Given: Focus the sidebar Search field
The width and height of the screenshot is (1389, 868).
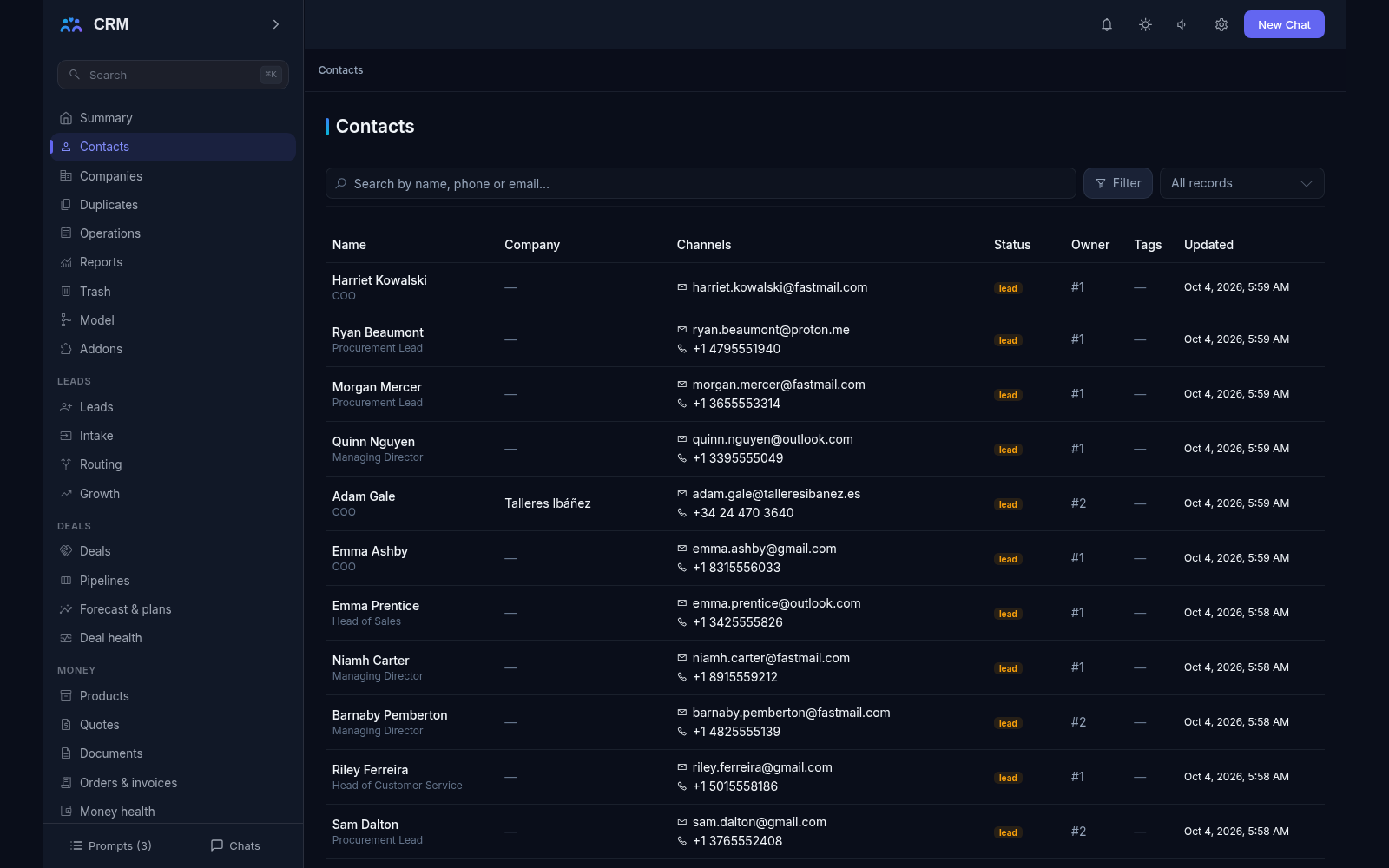Looking at the screenshot, I should (x=173, y=75).
